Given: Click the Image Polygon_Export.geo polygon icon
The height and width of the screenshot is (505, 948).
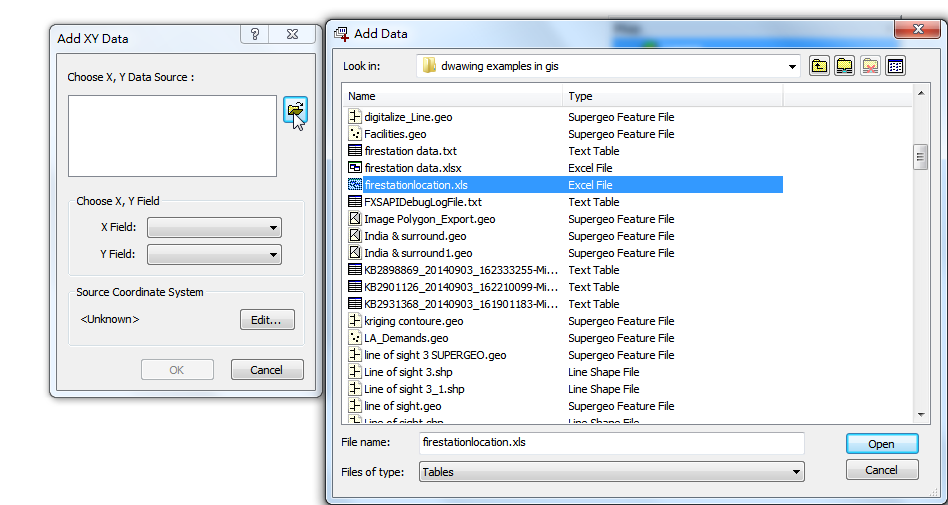Looking at the screenshot, I should [354, 219].
